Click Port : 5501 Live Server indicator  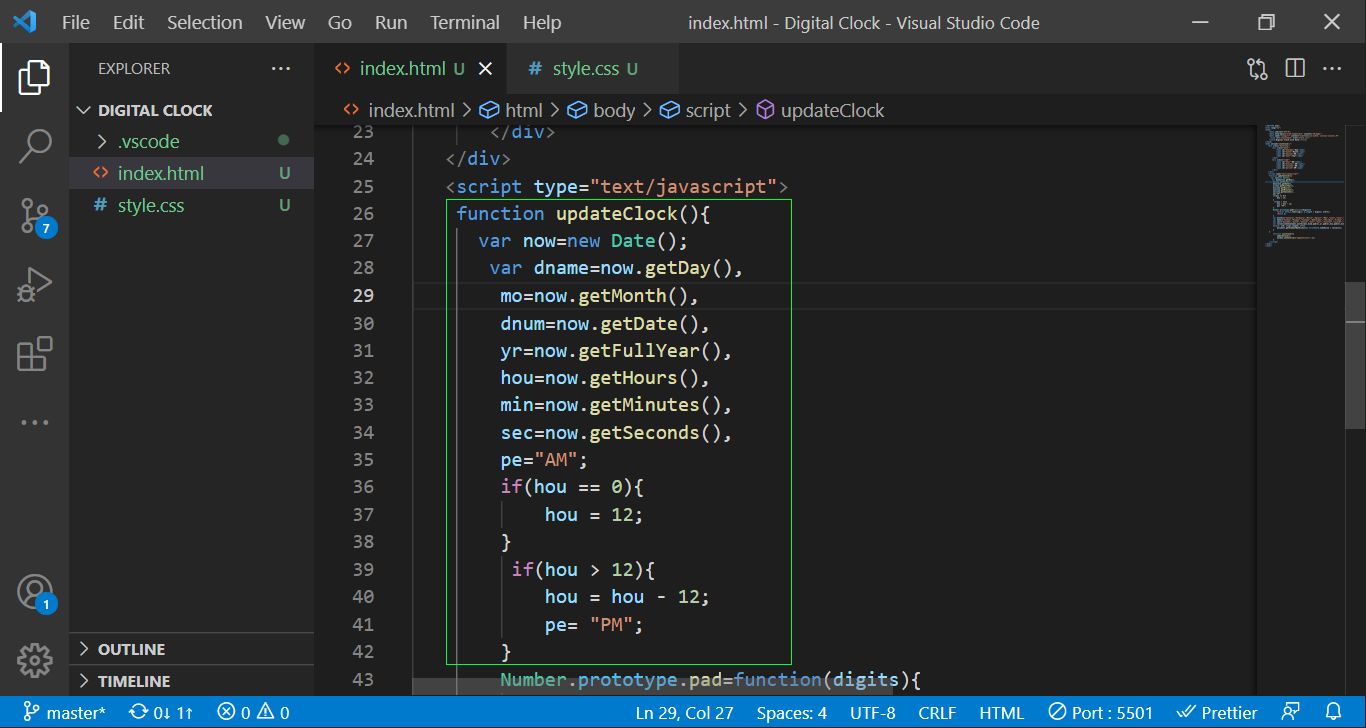[1100, 713]
